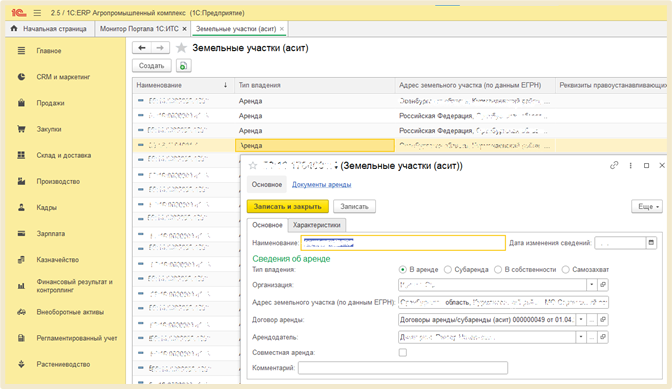Select the Характеристики tab in the card

[317, 225]
